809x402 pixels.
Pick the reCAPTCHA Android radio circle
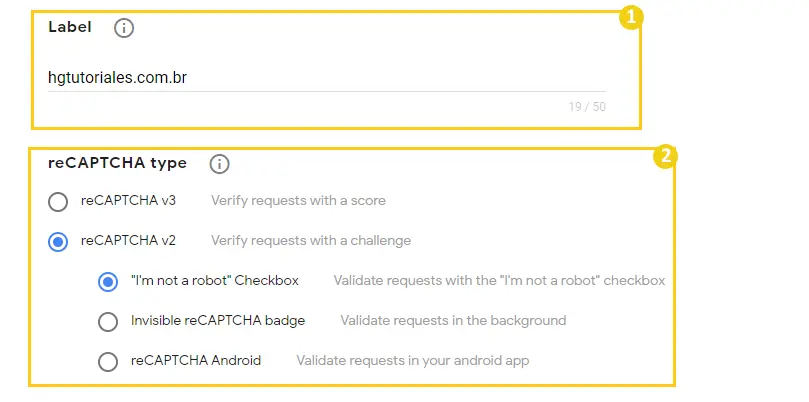pos(108,362)
